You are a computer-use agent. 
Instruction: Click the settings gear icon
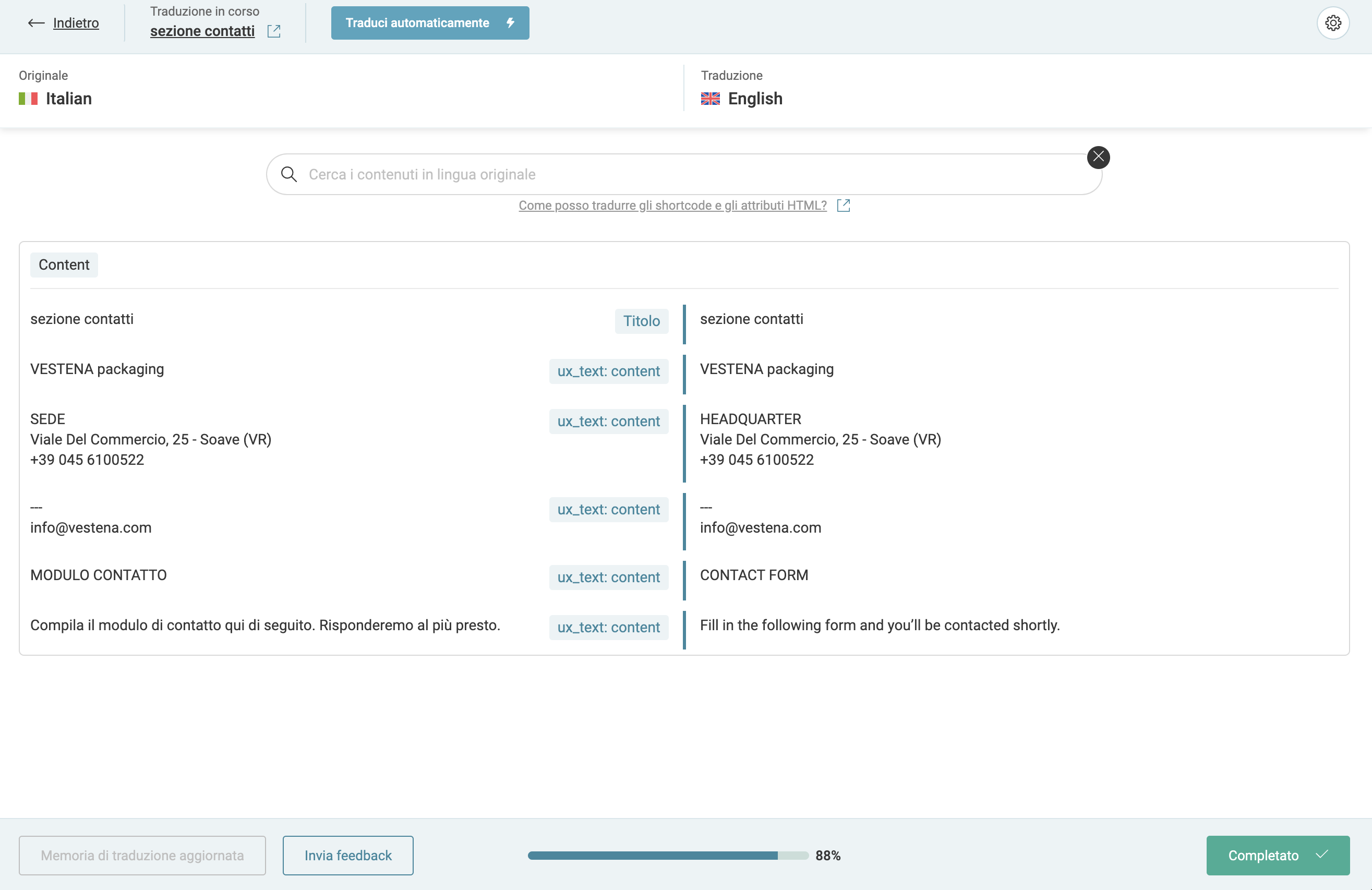click(1332, 23)
